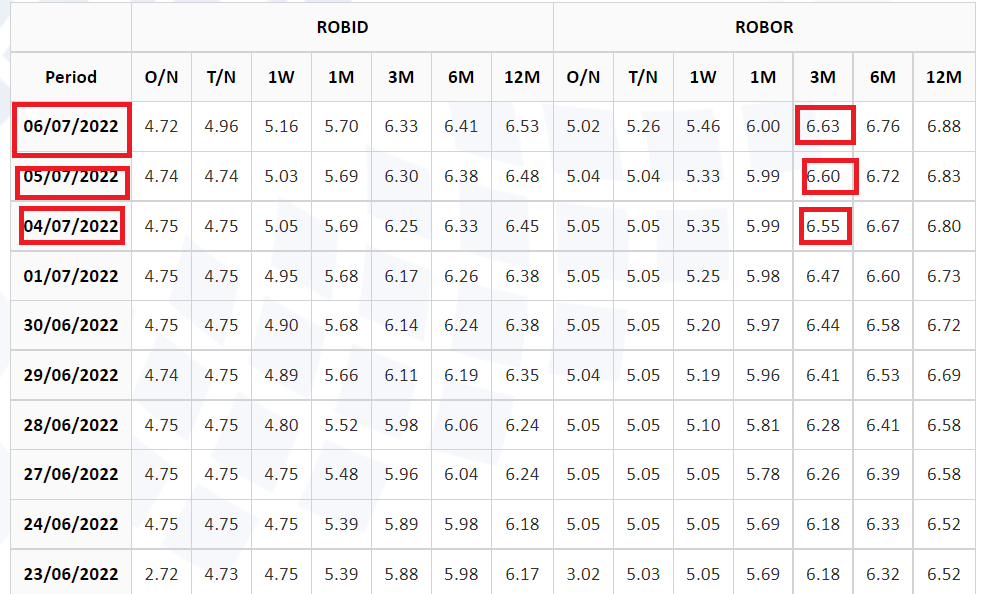Click the highlighted date 05/07/2022
The height and width of the screenshot is (594, 988).
[x=71, y=176]
